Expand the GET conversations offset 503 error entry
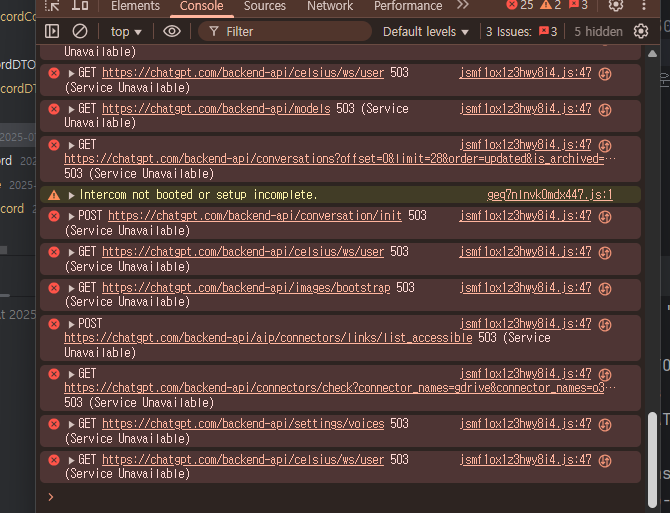Screen dimensions: 670x513 coord(71,145)
